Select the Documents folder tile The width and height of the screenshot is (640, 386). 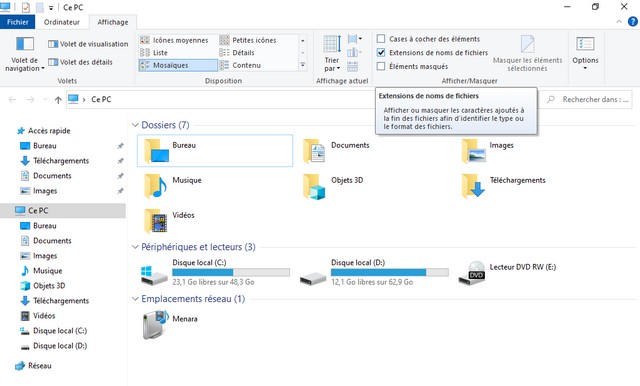tap(336, 151)
